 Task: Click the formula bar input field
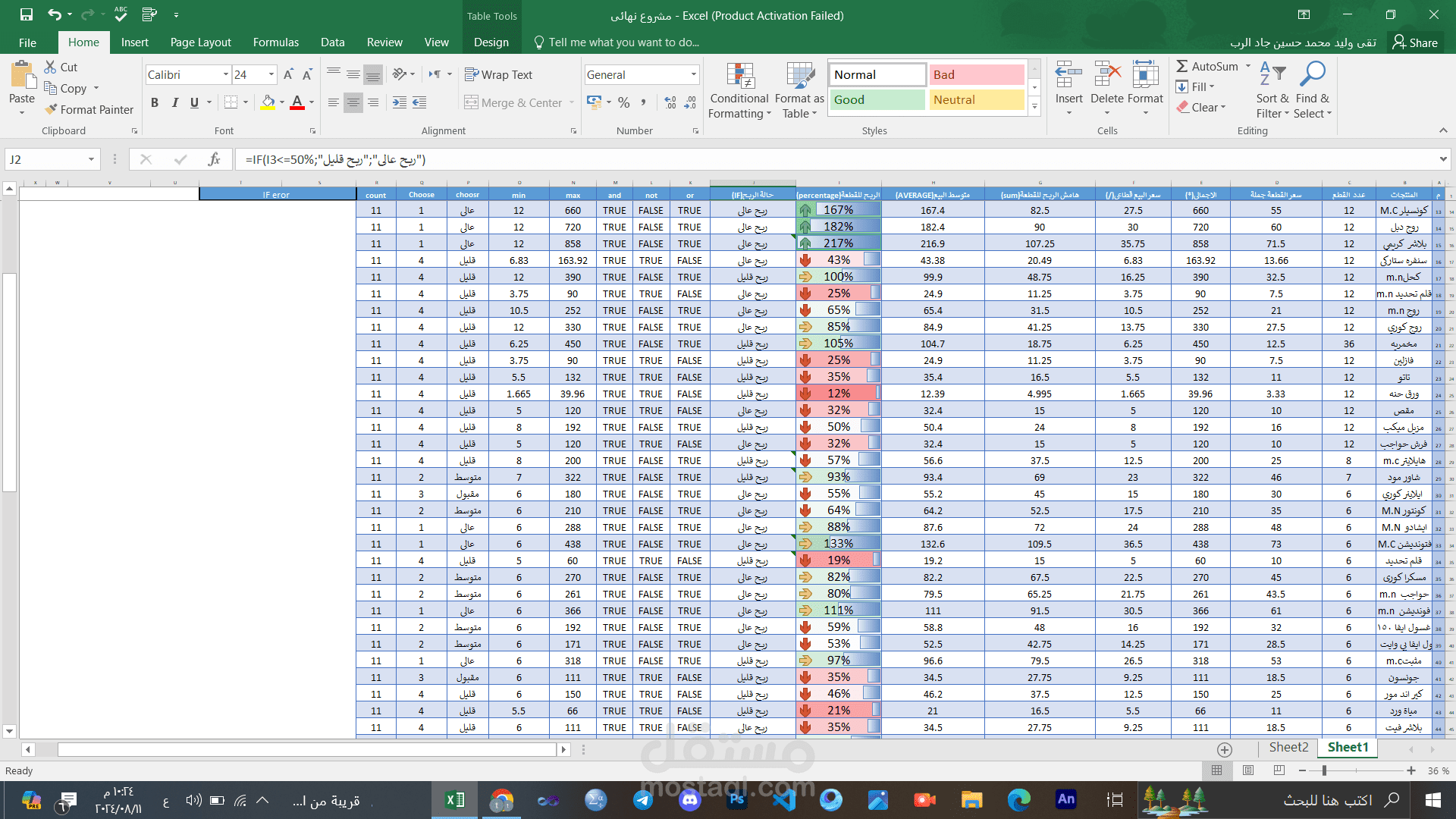pyautogui.click(x=834, y=159)
